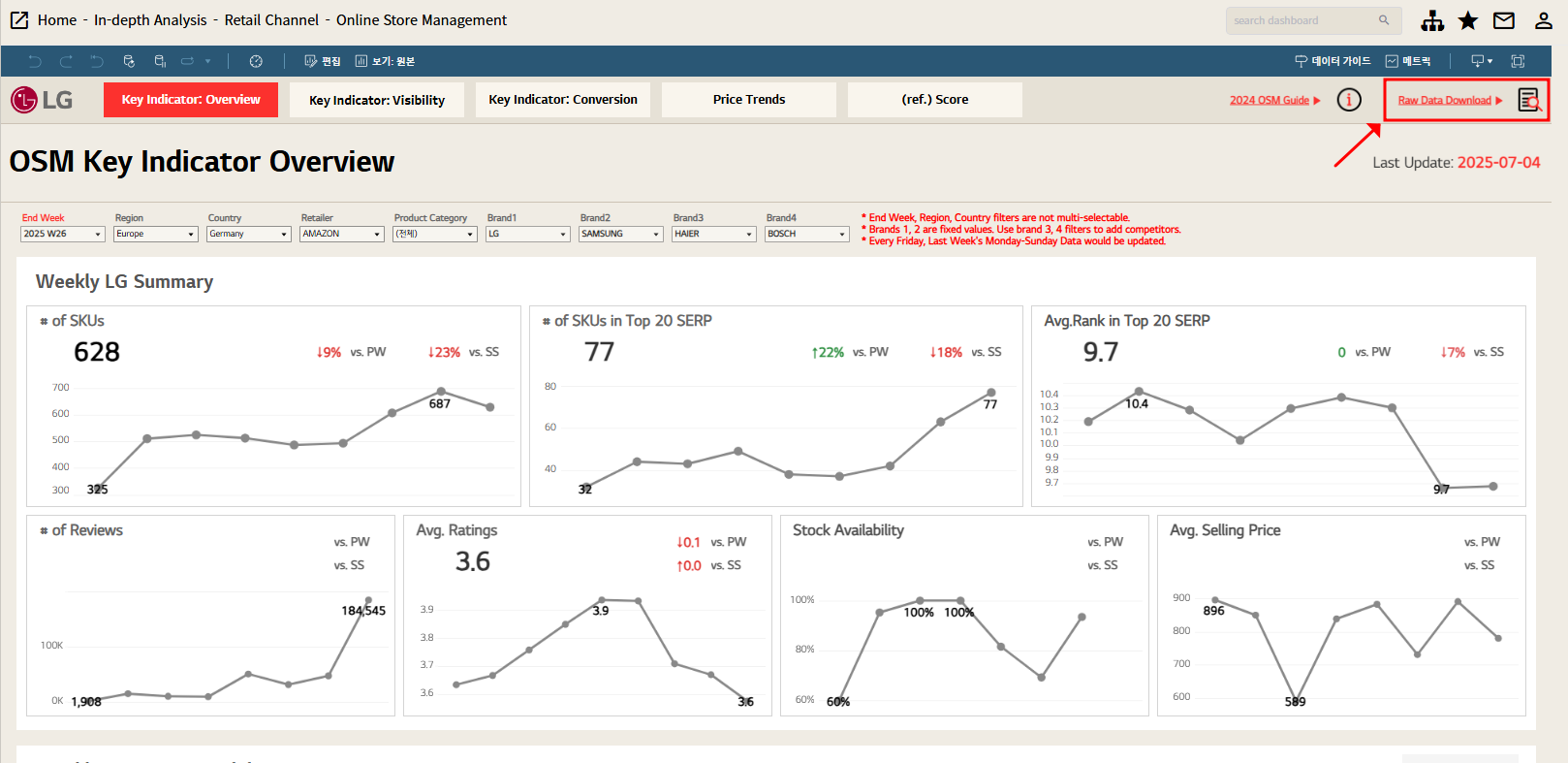The width and height of the screenshot is (1568, 763).
Task: Click the raw data document search icon
Action: click(1529, 100)
